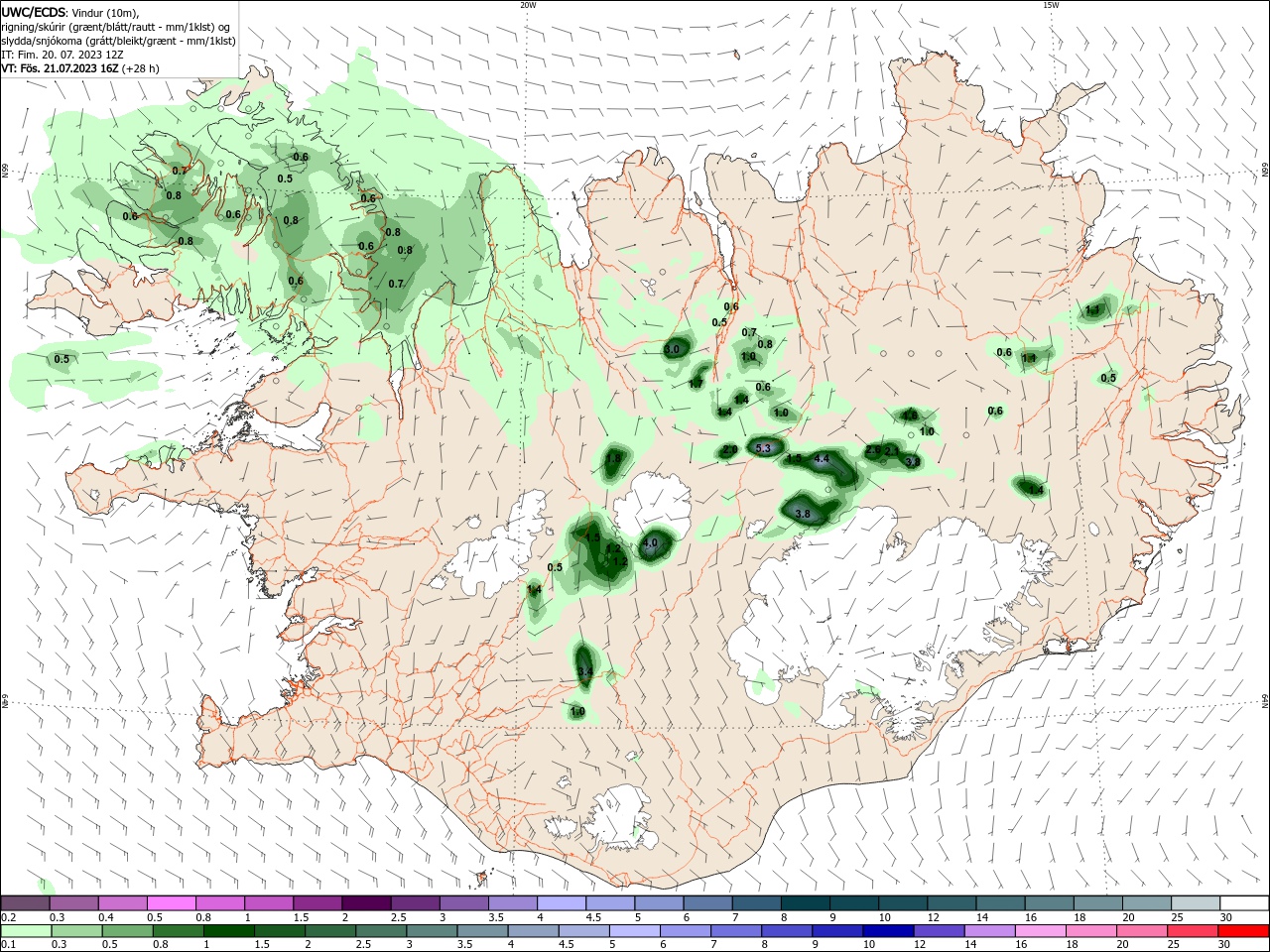Select the red-pink 25 swatch in lower rain legend
The height and width of the screenshot is (952, 1270).
click(x=1193, y=931)
